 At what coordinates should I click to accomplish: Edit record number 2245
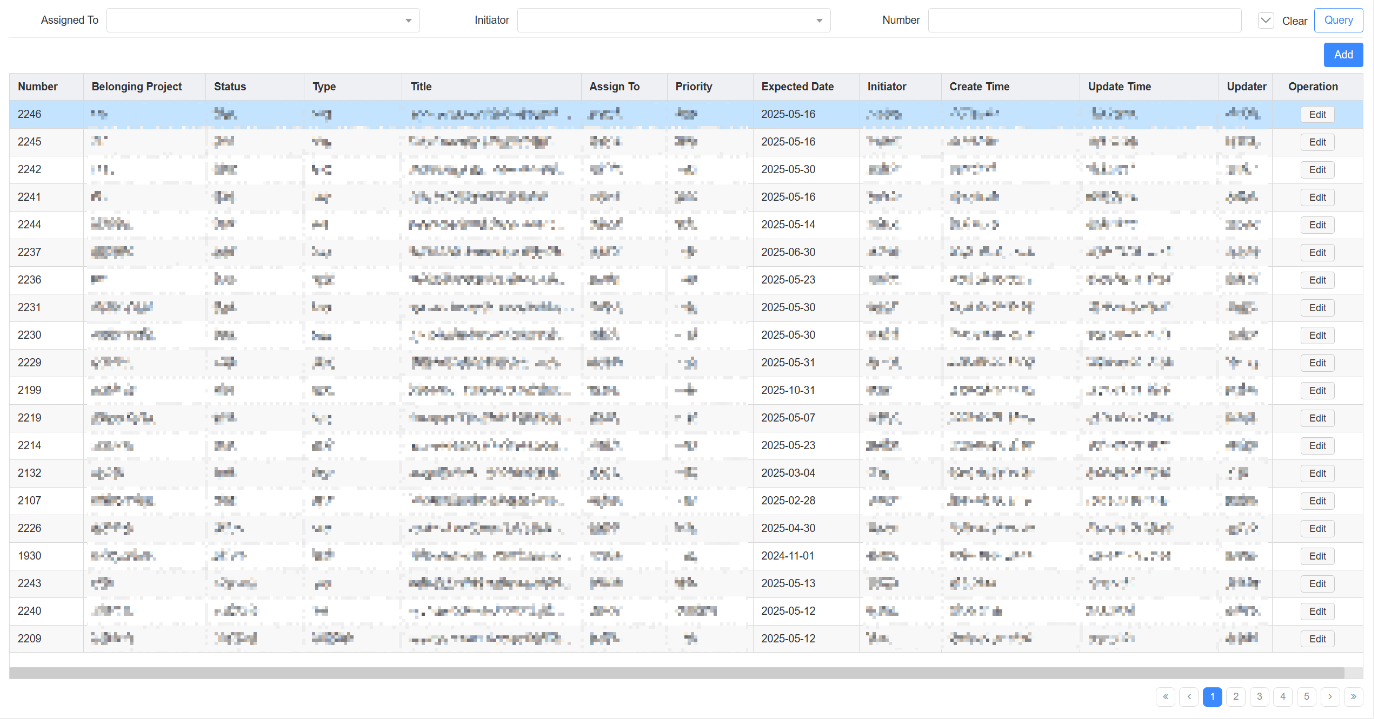(x=1317, y=142)
